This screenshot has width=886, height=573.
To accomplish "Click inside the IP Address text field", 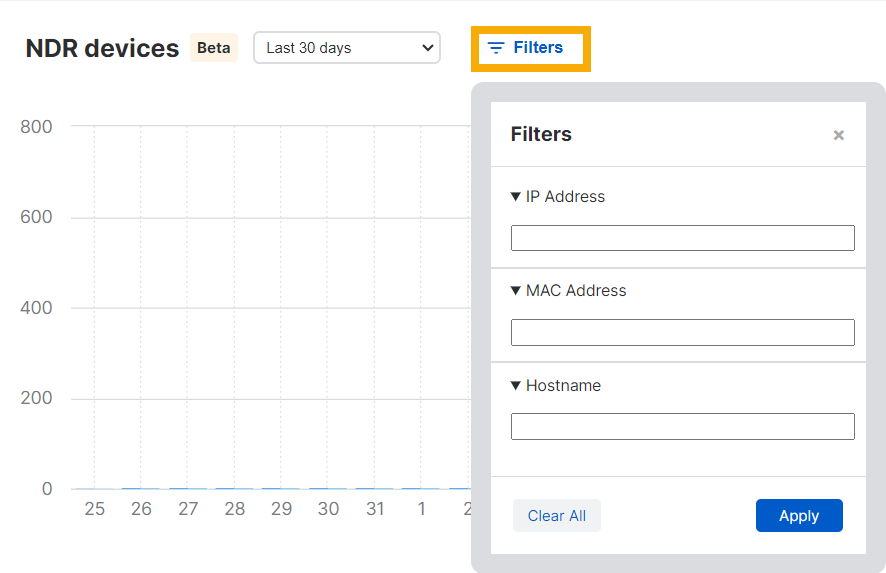I will (x=682, y=238).
